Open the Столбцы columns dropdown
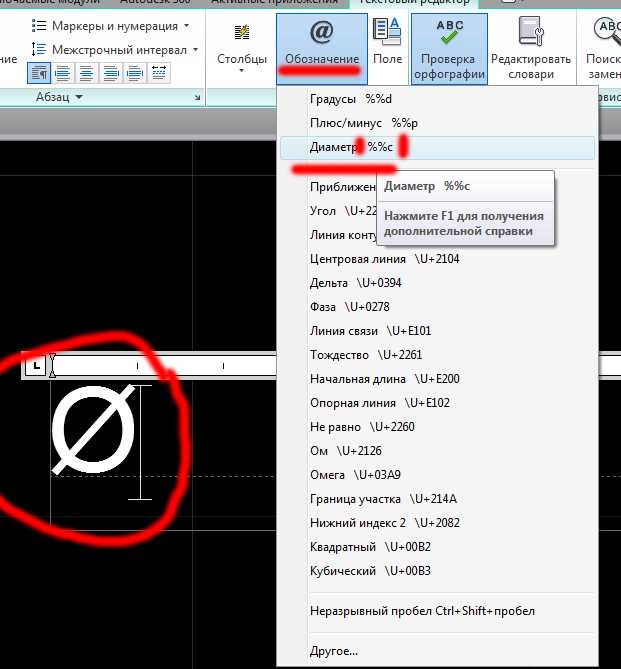 pos(242,47)
